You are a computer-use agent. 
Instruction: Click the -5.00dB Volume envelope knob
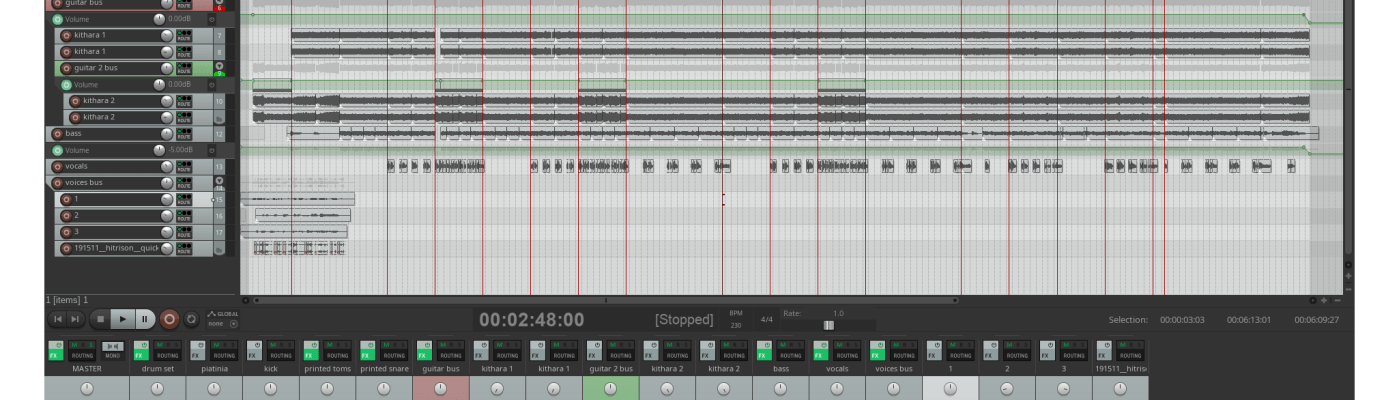[160, 150]
